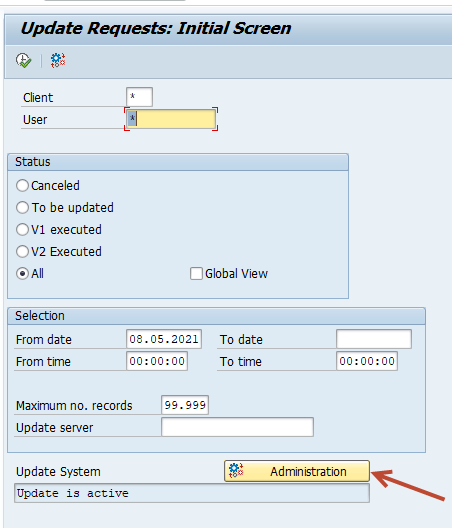Focus the highlighted User input field
Image resolution: width=452 pixels, height=528 pixels.
point(171,119)
